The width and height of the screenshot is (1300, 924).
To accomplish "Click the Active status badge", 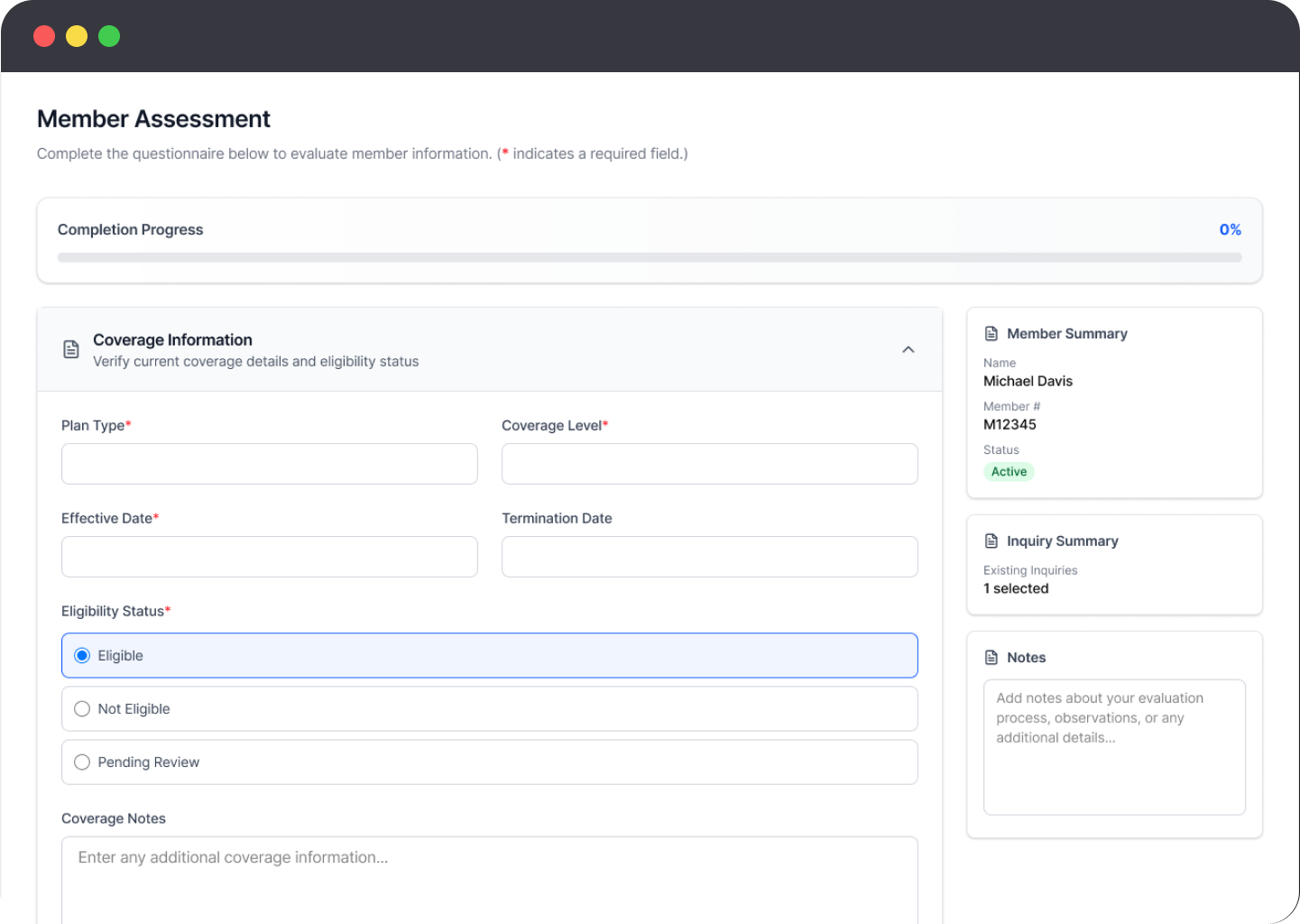I will click(x=1009, y=472).
